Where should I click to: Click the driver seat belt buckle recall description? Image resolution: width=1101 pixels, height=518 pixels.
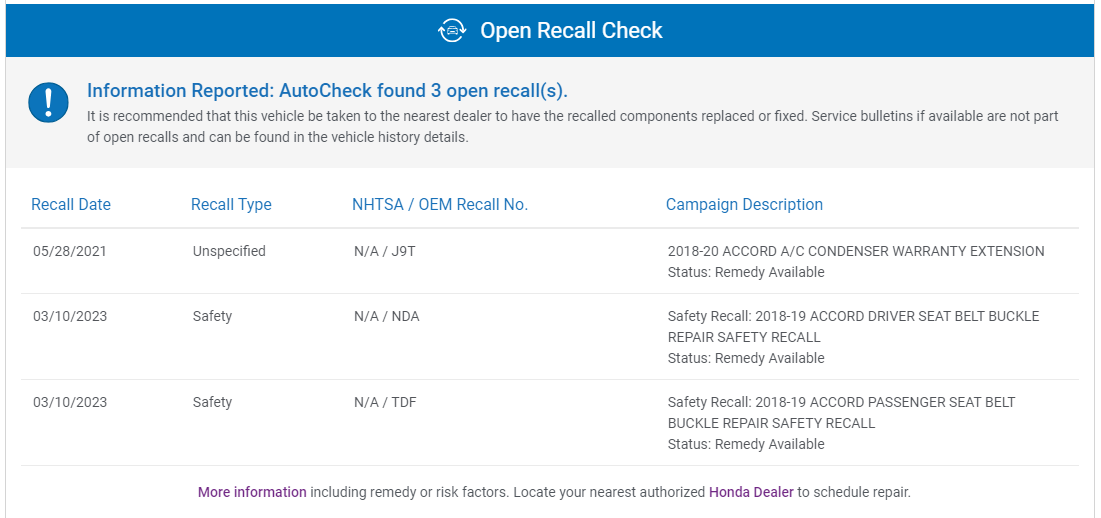853,326
